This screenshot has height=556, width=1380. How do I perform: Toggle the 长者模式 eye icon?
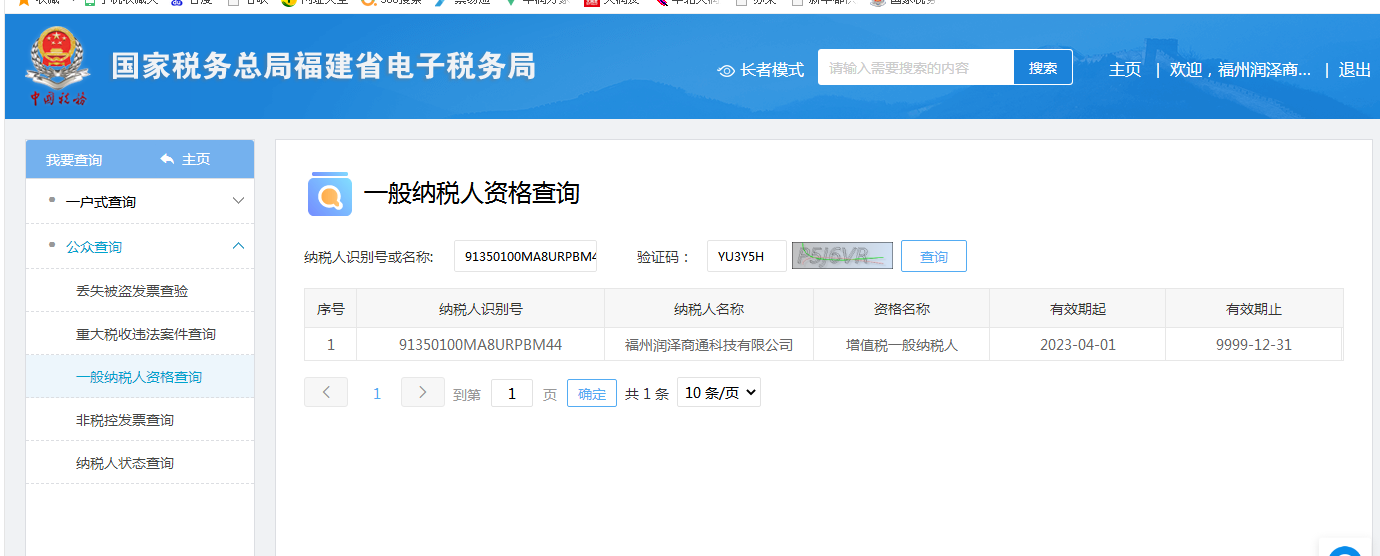(727, 70)
